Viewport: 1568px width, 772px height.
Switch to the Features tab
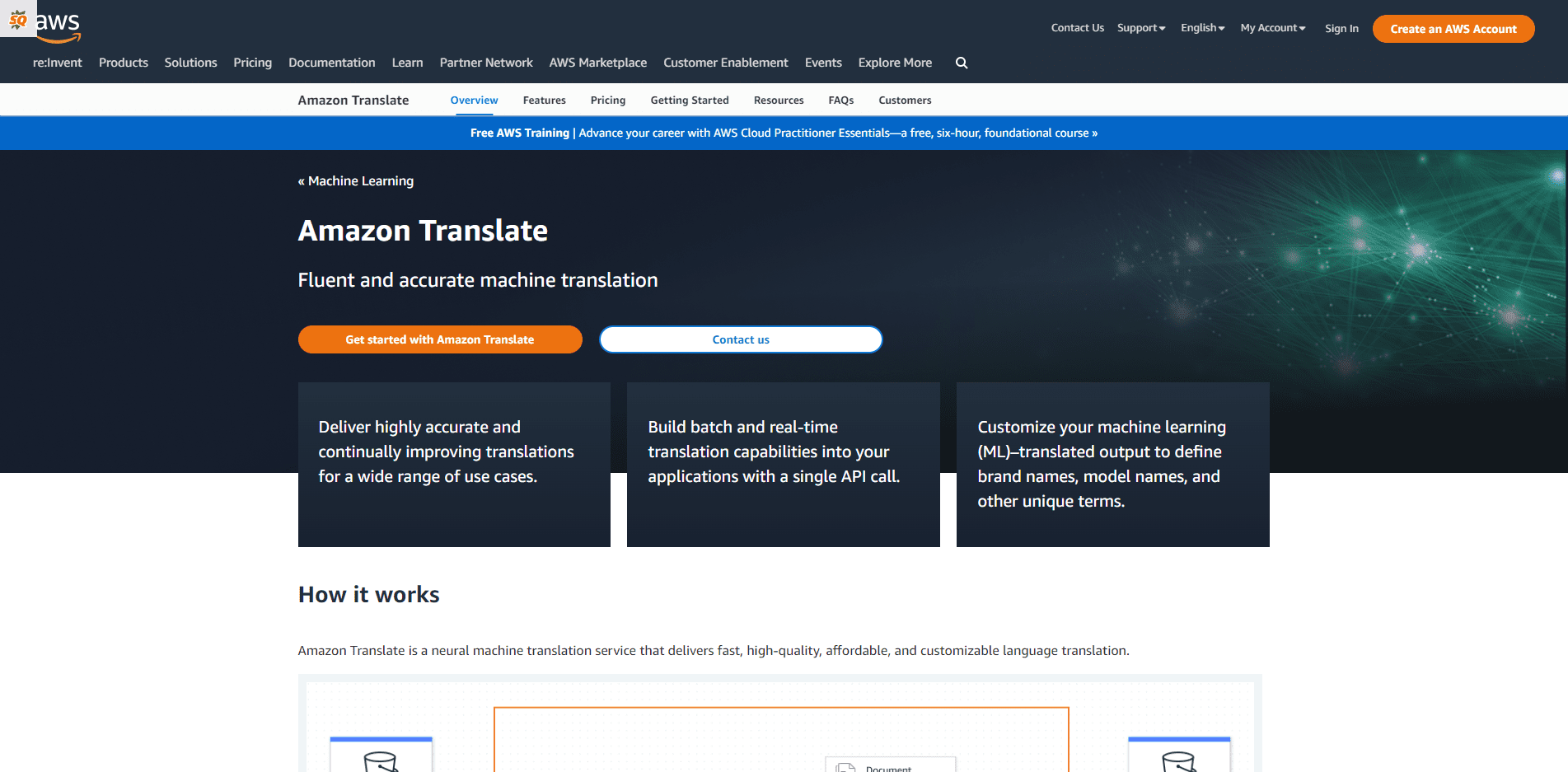544,100
